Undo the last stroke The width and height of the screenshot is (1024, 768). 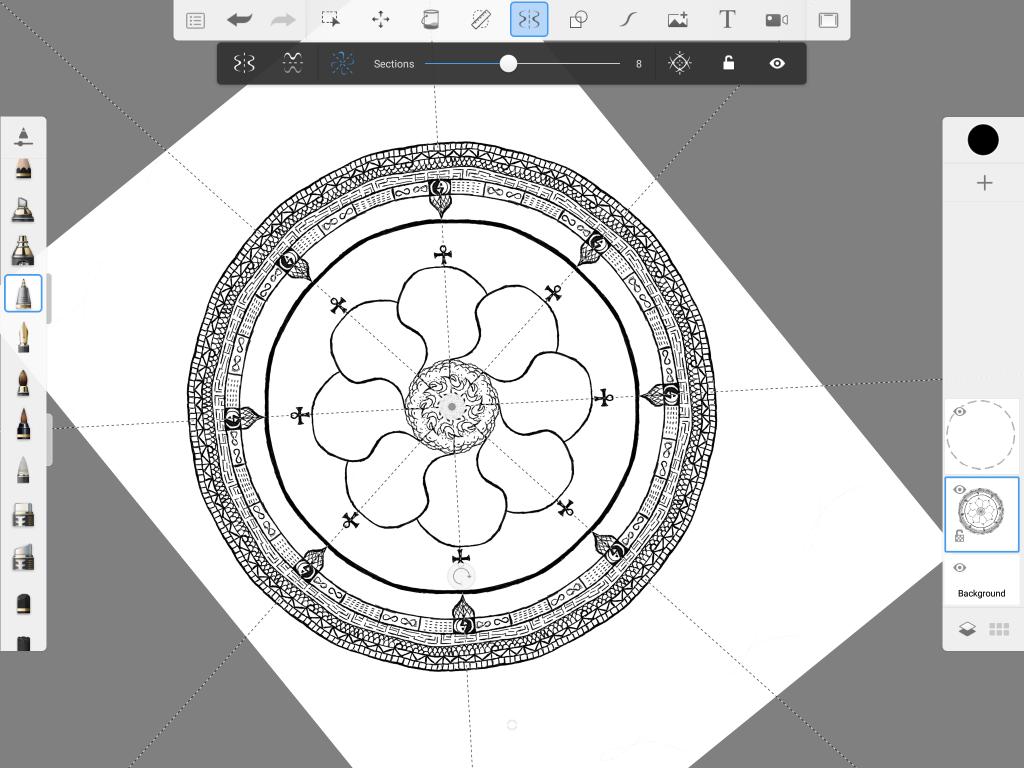click(240, 20)
